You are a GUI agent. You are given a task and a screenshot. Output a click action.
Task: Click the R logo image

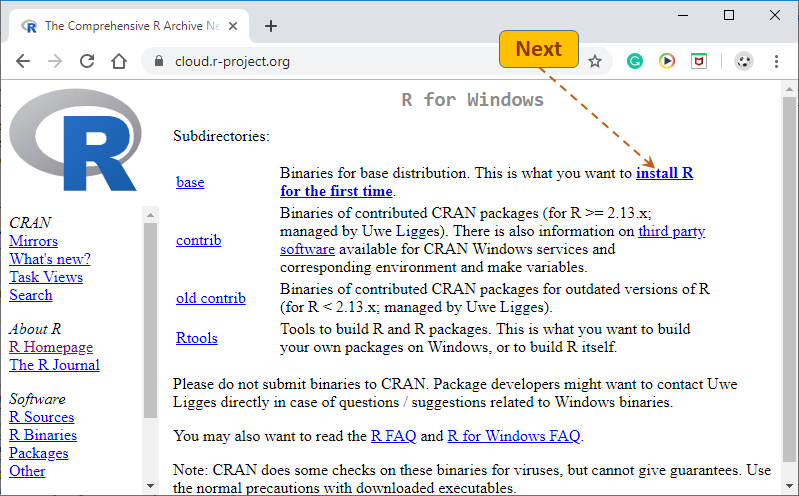tap(75, 140)
